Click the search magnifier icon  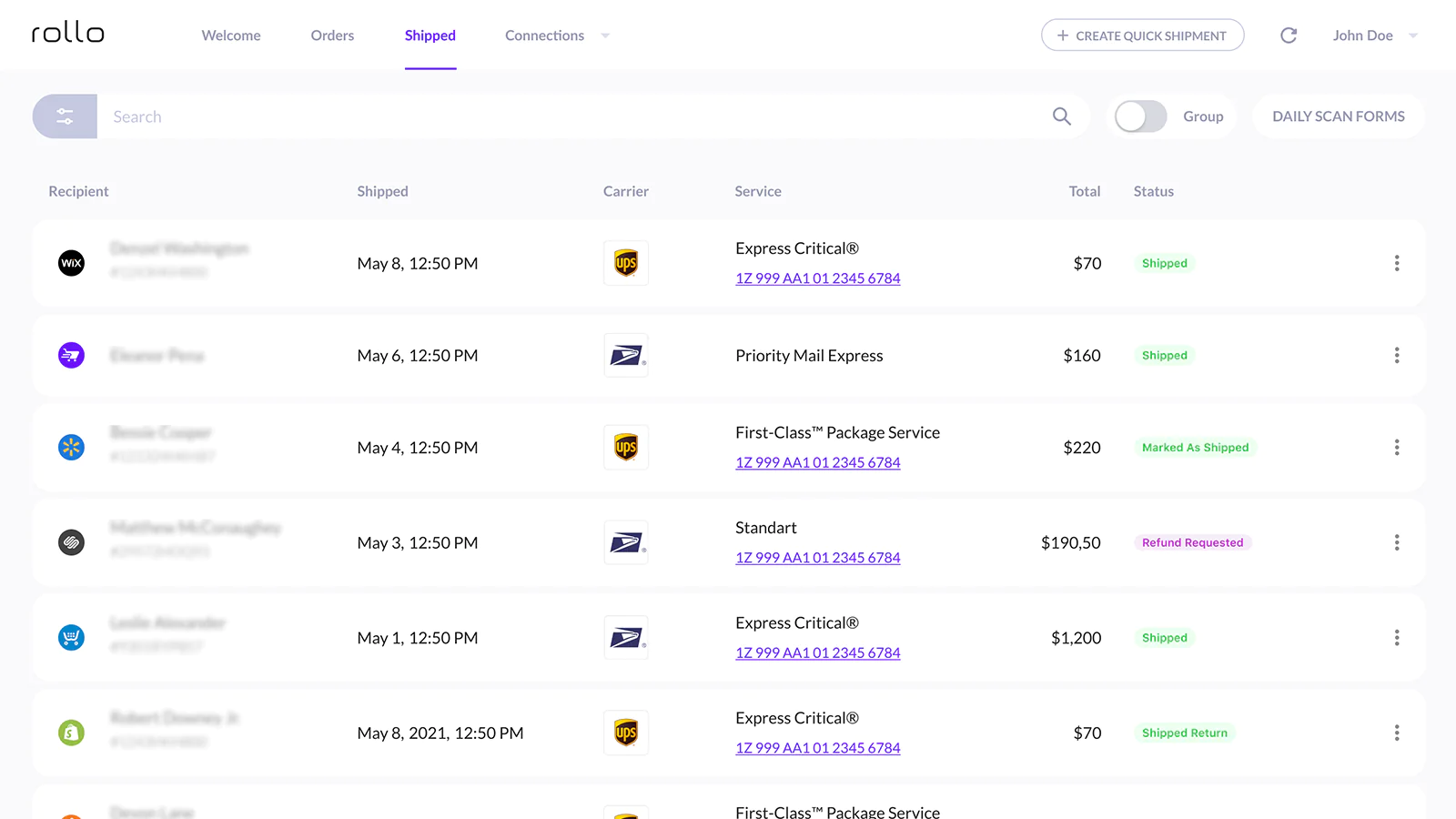[1061, 116]
